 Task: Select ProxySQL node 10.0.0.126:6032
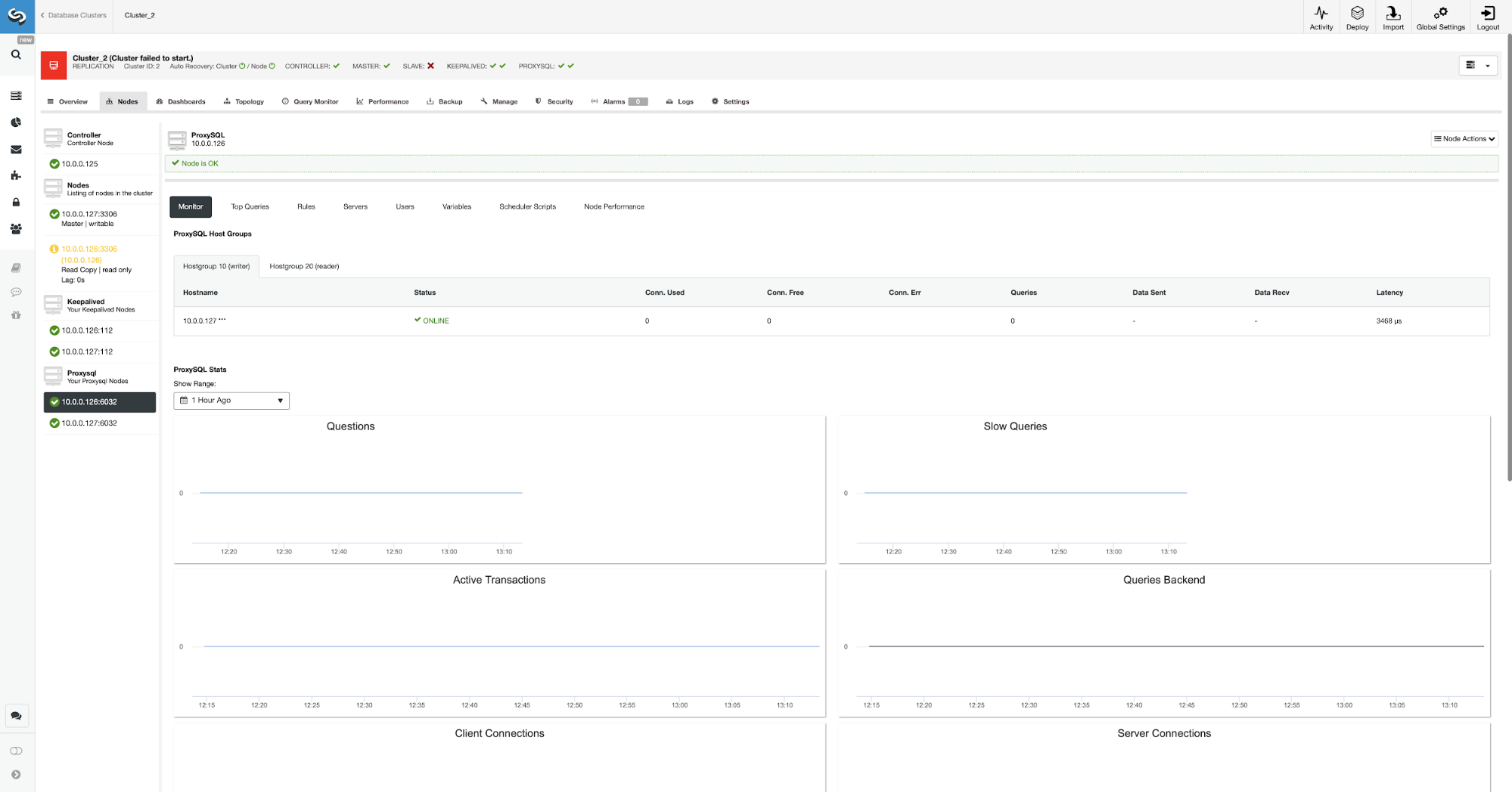point(100,402)
